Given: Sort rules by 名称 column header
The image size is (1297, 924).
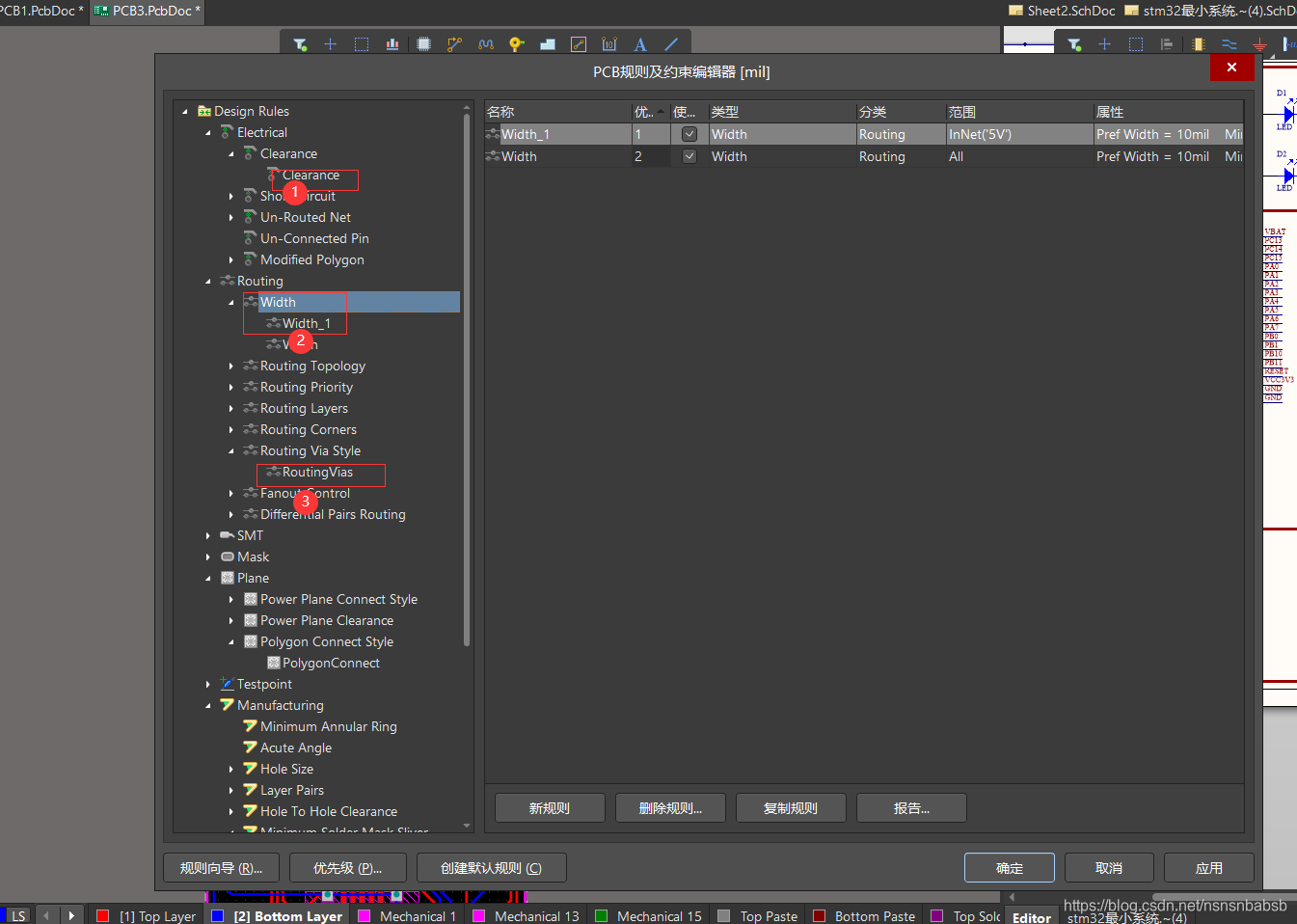Looking at the screenshot, I should [557, 112].
